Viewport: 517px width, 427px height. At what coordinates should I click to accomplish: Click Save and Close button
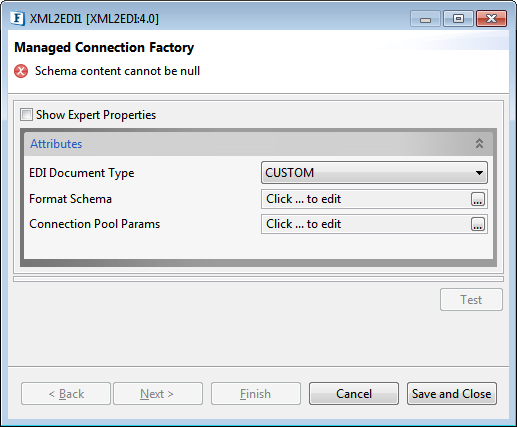(452, 394)
